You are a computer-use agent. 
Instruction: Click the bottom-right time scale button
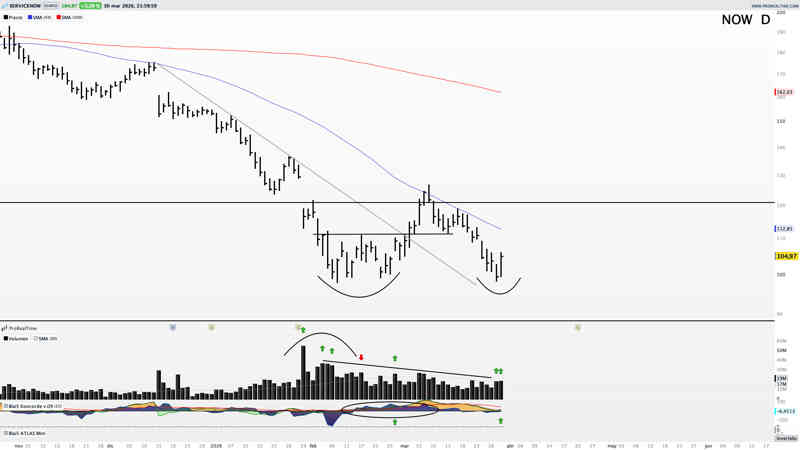786,438
